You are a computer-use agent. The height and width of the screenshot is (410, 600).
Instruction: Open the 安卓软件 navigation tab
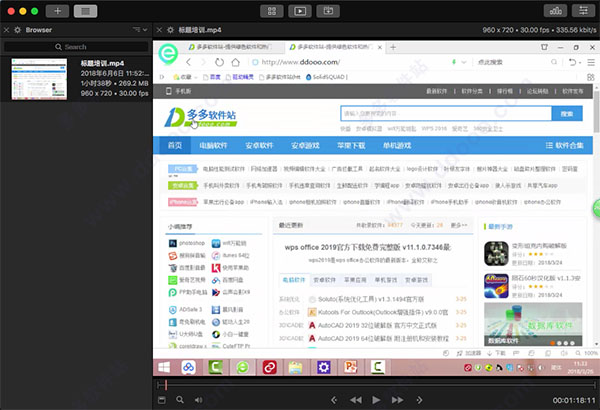259,145
